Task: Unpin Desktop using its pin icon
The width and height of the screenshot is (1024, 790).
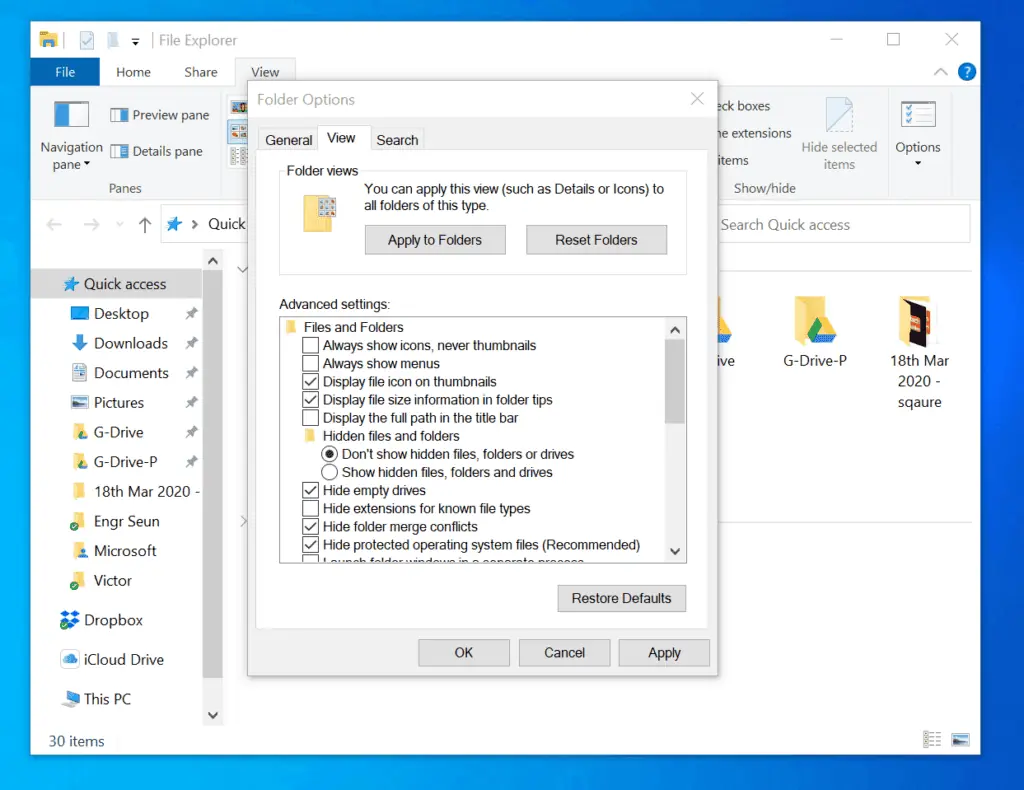Action: [x=191, y=314]
